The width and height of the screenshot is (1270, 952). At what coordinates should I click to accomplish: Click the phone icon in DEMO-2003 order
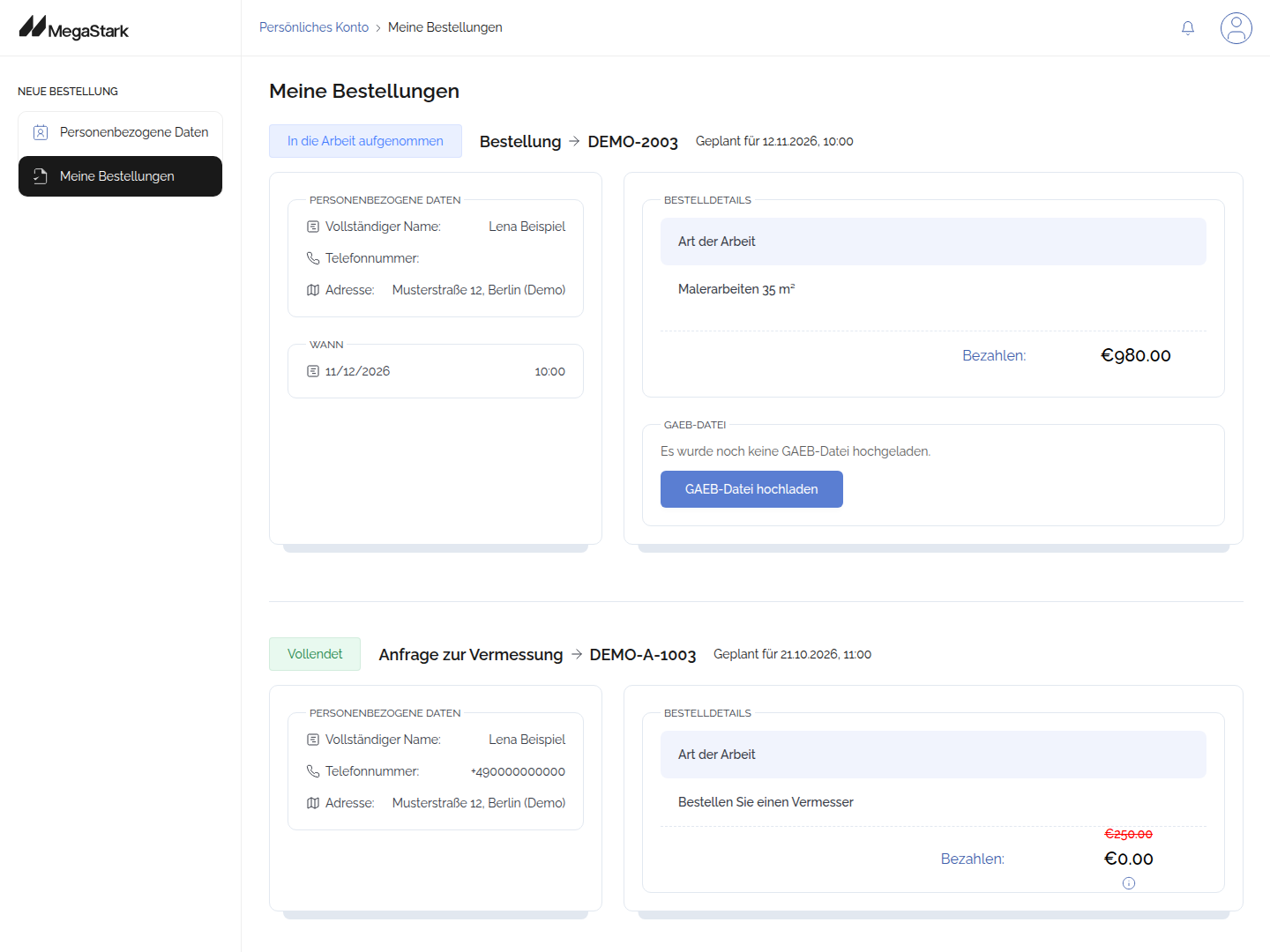[x=313, y=258]
